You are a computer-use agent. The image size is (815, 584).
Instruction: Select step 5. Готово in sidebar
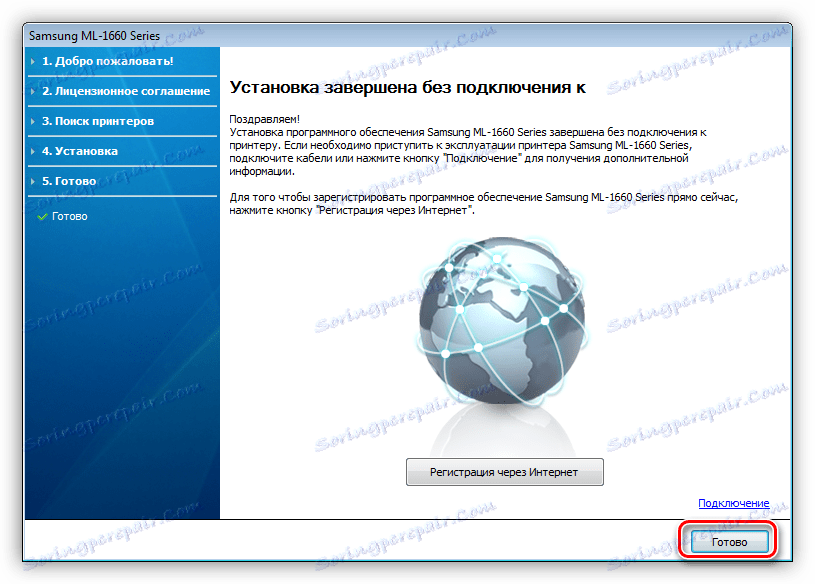coord(69,181)
